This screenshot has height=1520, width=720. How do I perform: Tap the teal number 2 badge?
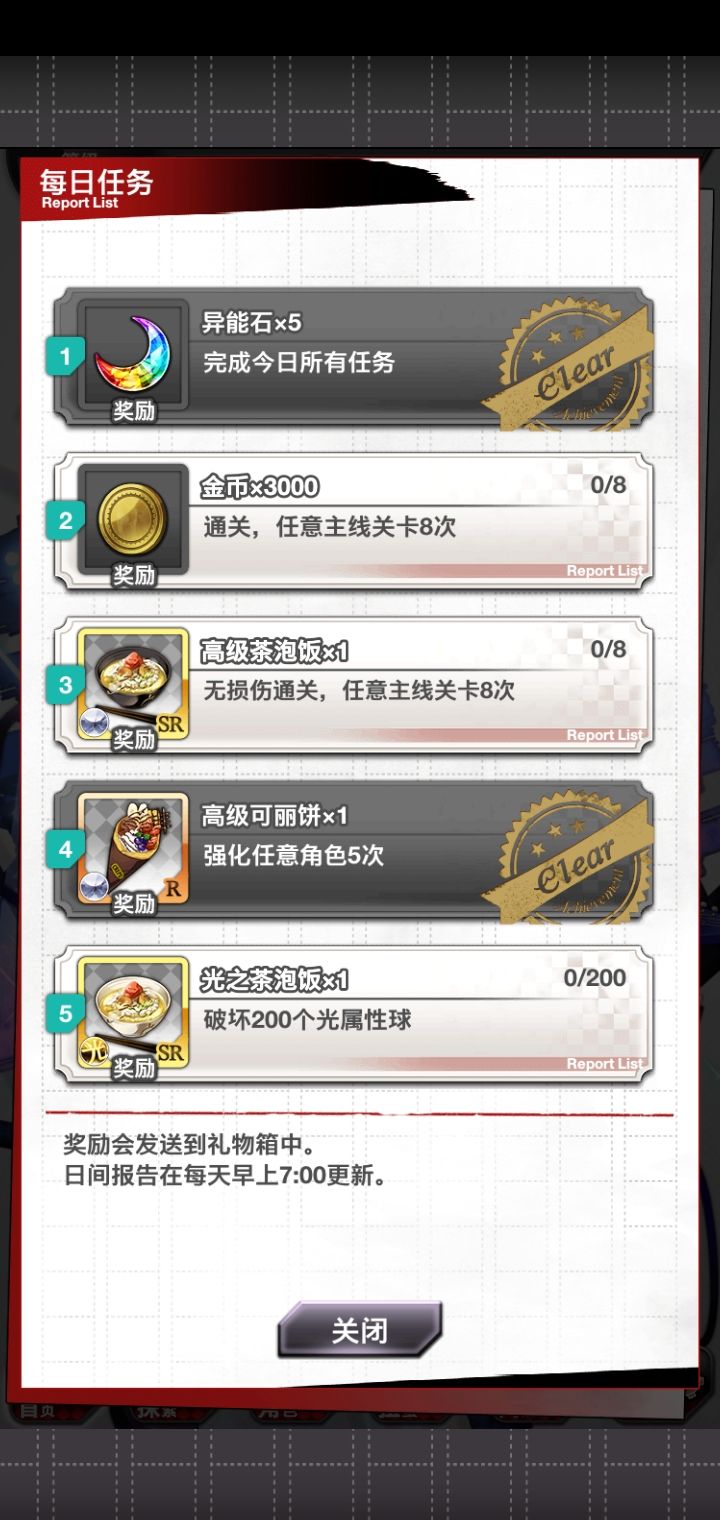point(65,521)
